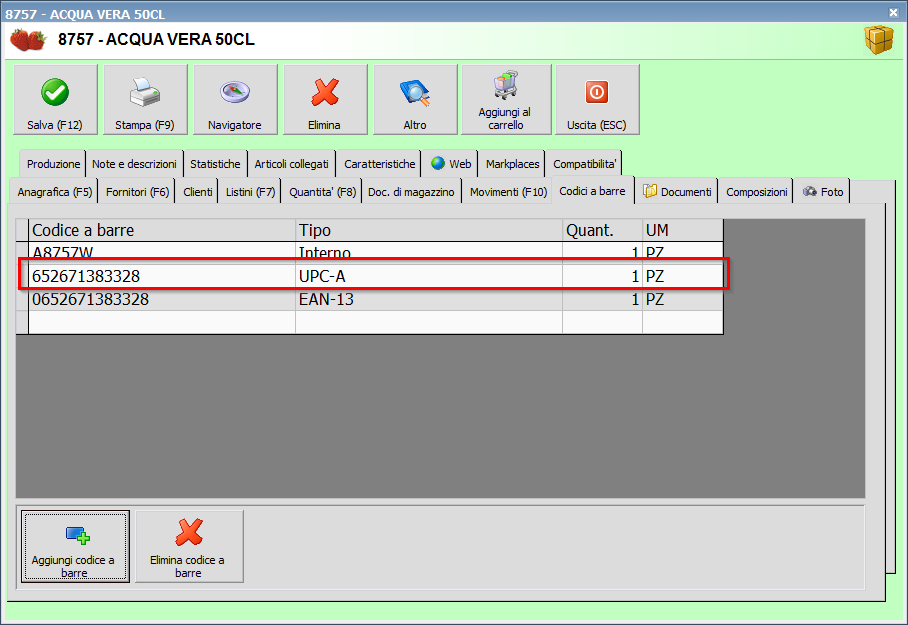Open the Compatibilita' tab

pos(584,164)
